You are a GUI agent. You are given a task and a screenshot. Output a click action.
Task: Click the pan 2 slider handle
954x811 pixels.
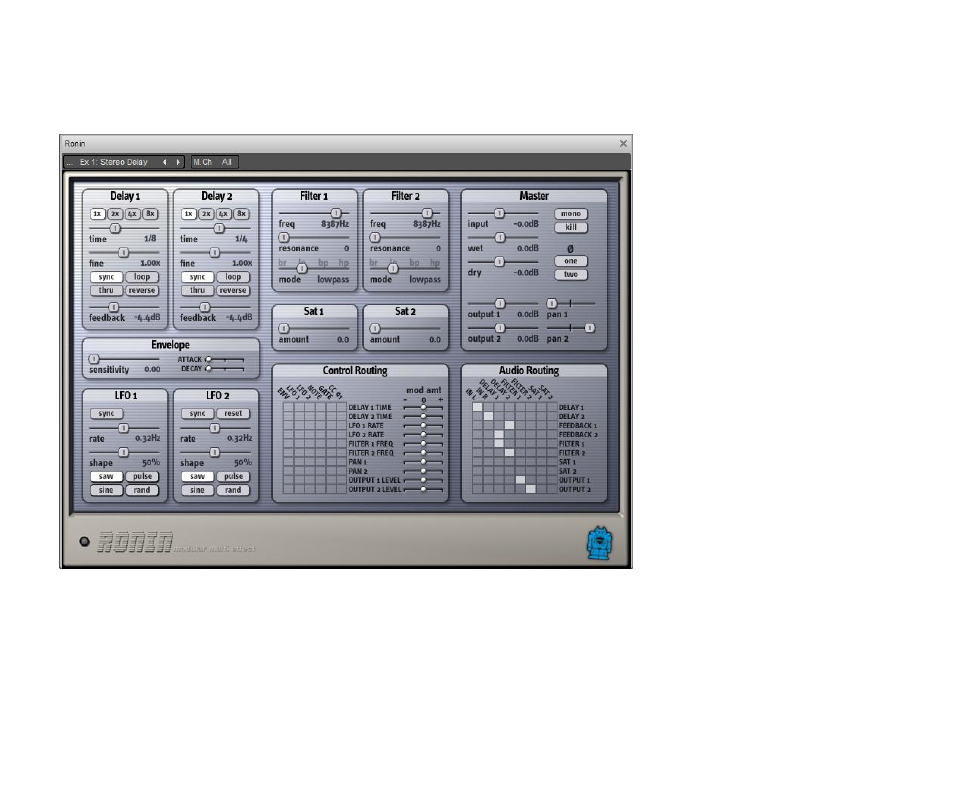pyautogui.click(x=590, y=328)
